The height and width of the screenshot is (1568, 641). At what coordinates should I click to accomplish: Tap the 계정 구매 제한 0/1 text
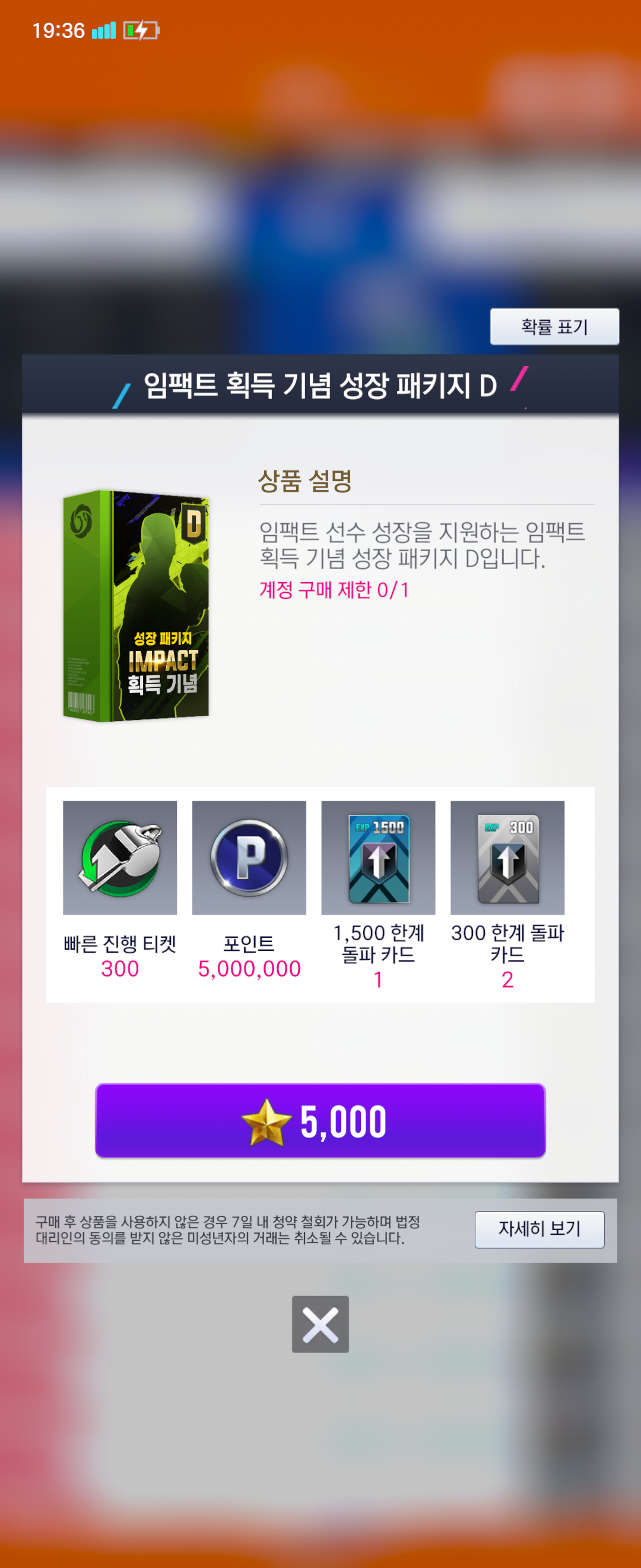[x=335, y=589]
